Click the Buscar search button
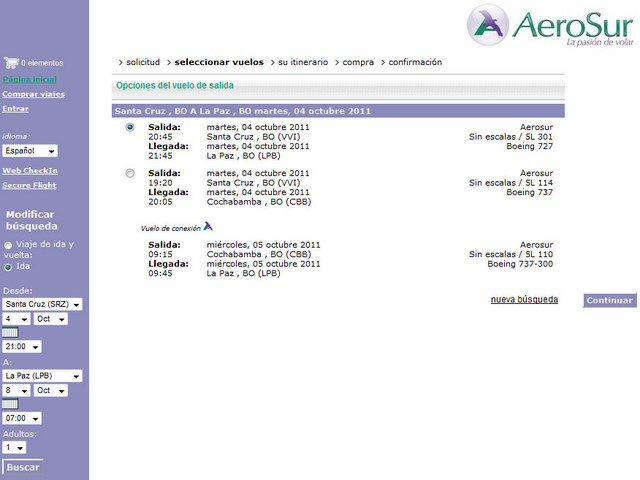The image size is (640, 480). [x=23, y=467]
